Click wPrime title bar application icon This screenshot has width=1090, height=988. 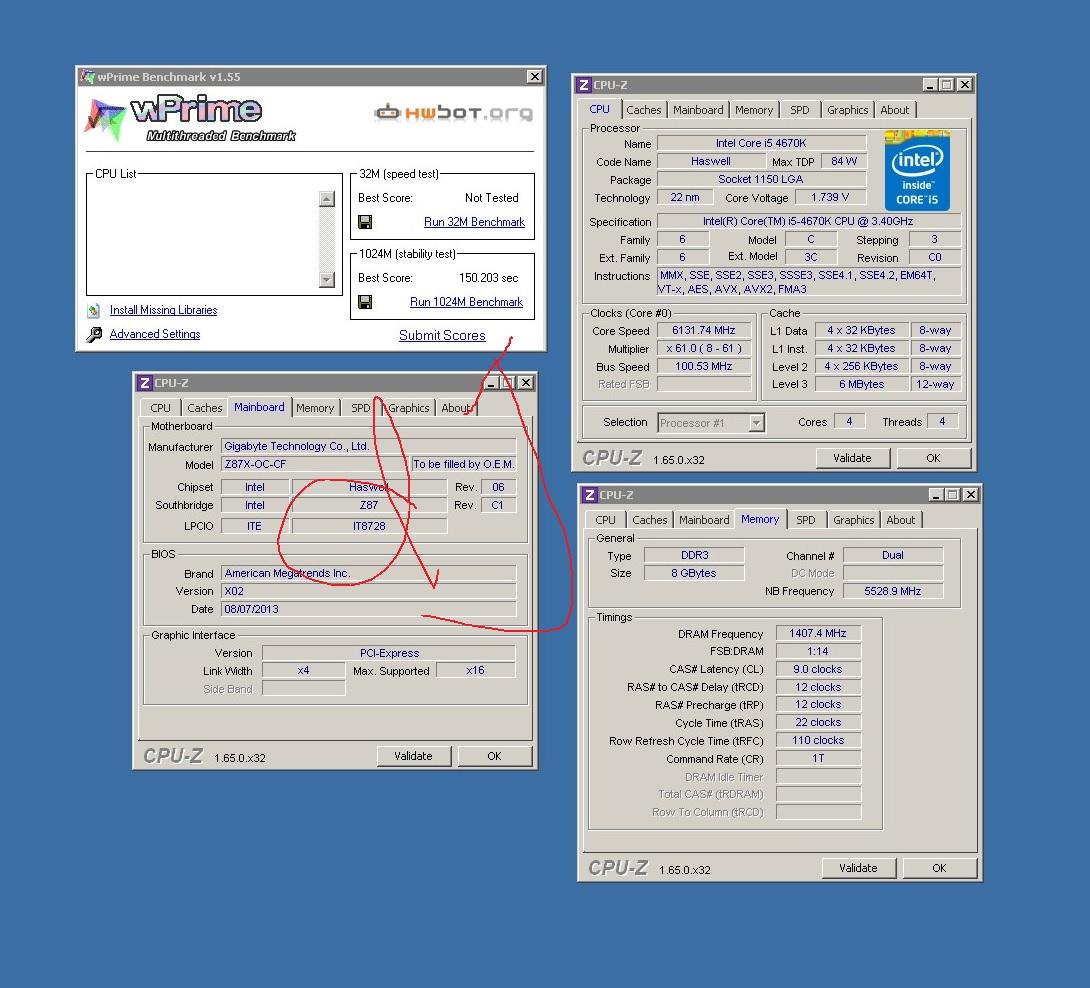(x=88, y=76)
